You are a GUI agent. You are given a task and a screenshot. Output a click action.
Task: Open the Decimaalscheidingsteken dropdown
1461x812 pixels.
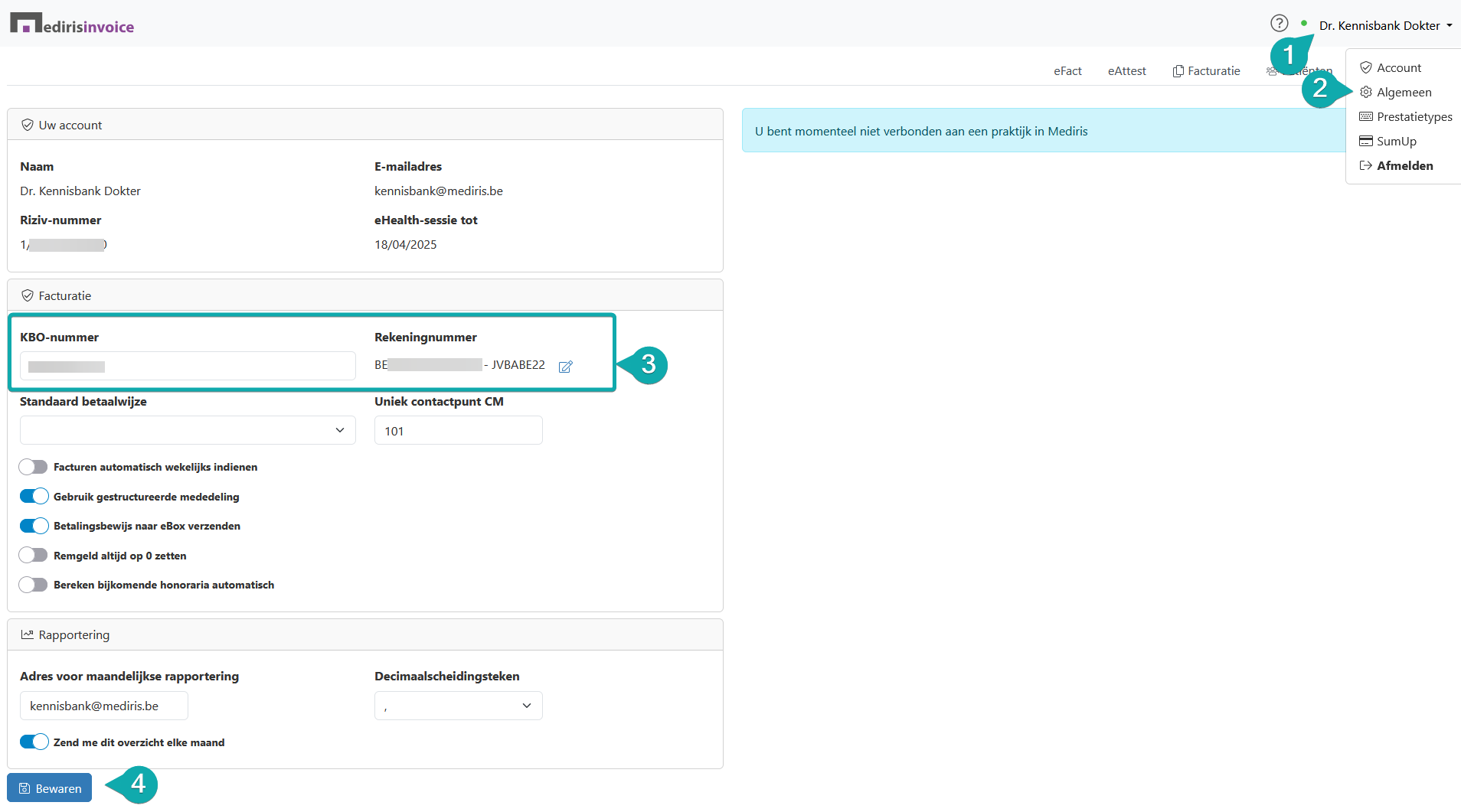[x=458, y=706]
